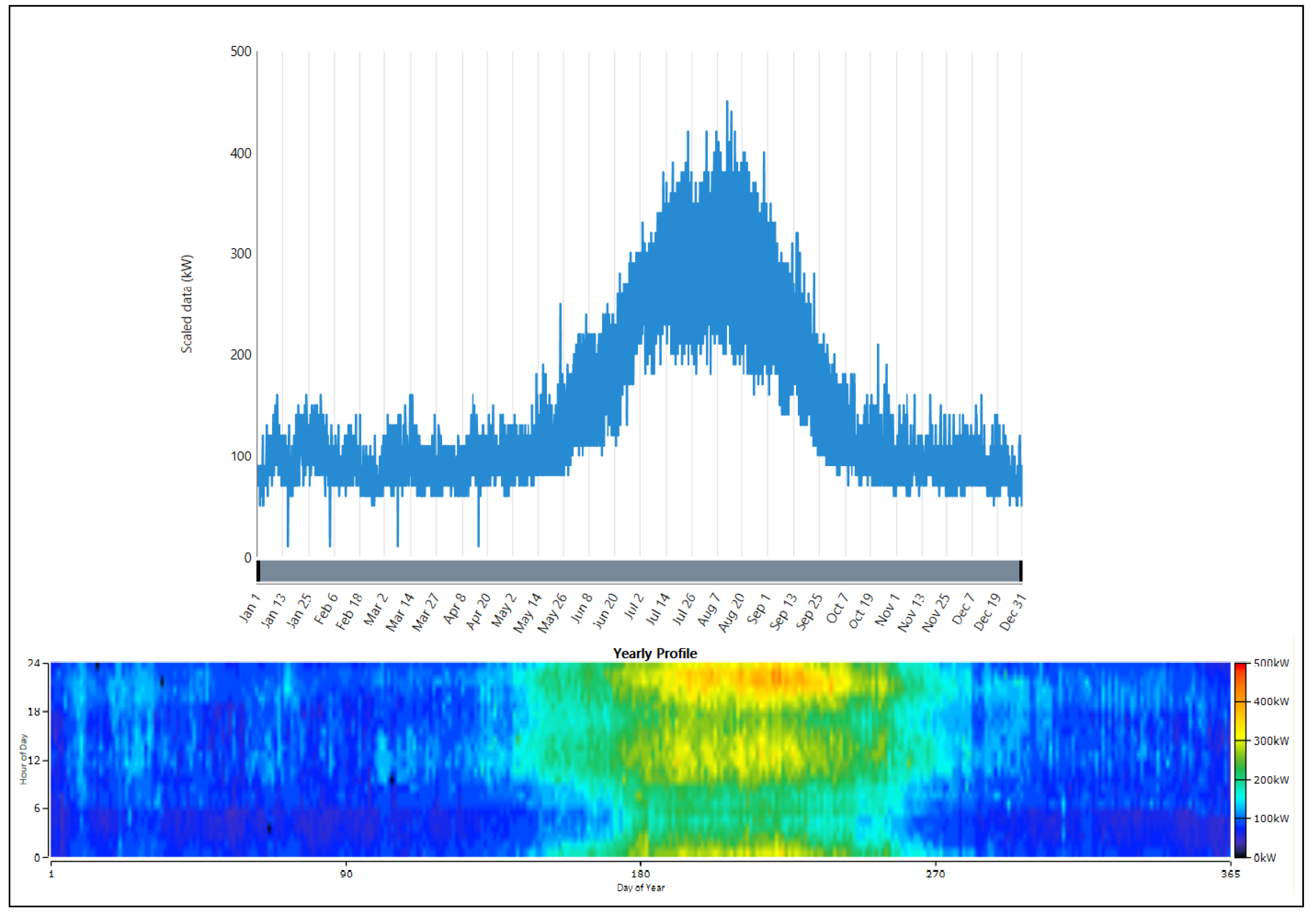Click the 500 value on y-axis

tap(241, 51)
